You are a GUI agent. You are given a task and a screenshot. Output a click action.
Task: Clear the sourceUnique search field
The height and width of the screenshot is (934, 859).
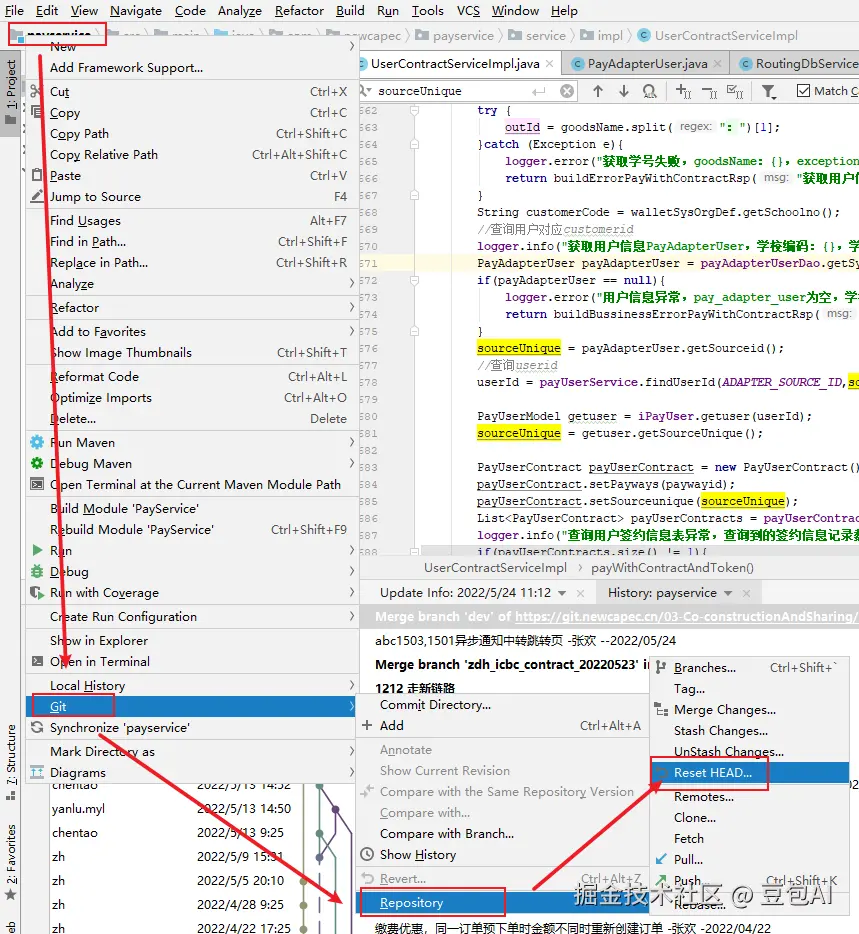(x=567, y=91)
